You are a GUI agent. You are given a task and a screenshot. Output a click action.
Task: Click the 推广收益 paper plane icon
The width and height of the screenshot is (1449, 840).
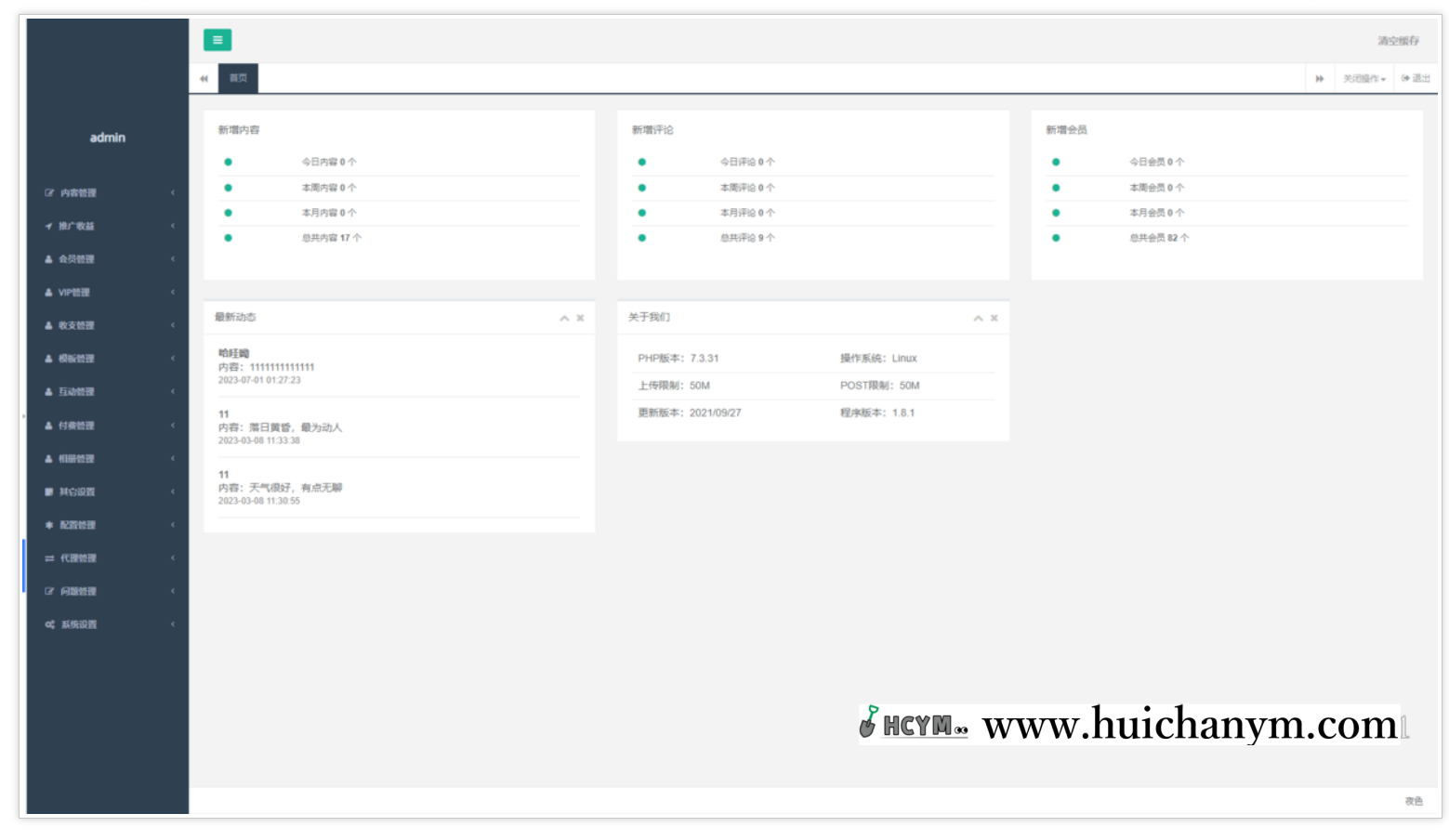(x=49, y=227)
